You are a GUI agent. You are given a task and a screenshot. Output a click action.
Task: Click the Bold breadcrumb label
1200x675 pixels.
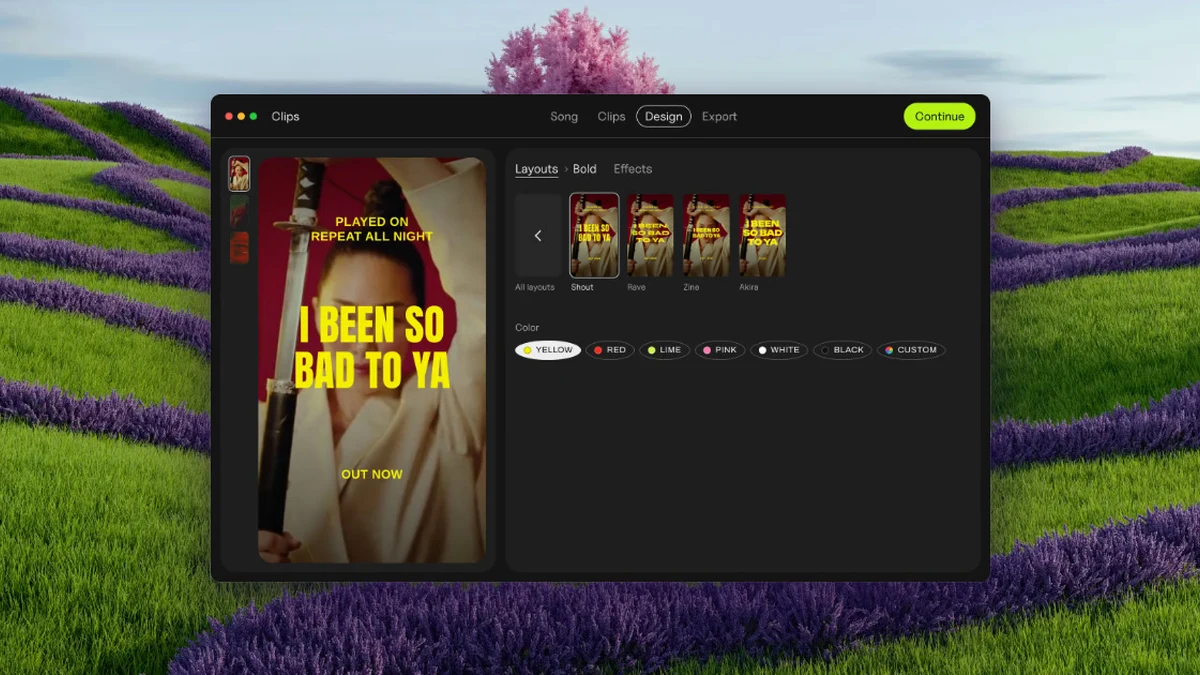(585, 169)
